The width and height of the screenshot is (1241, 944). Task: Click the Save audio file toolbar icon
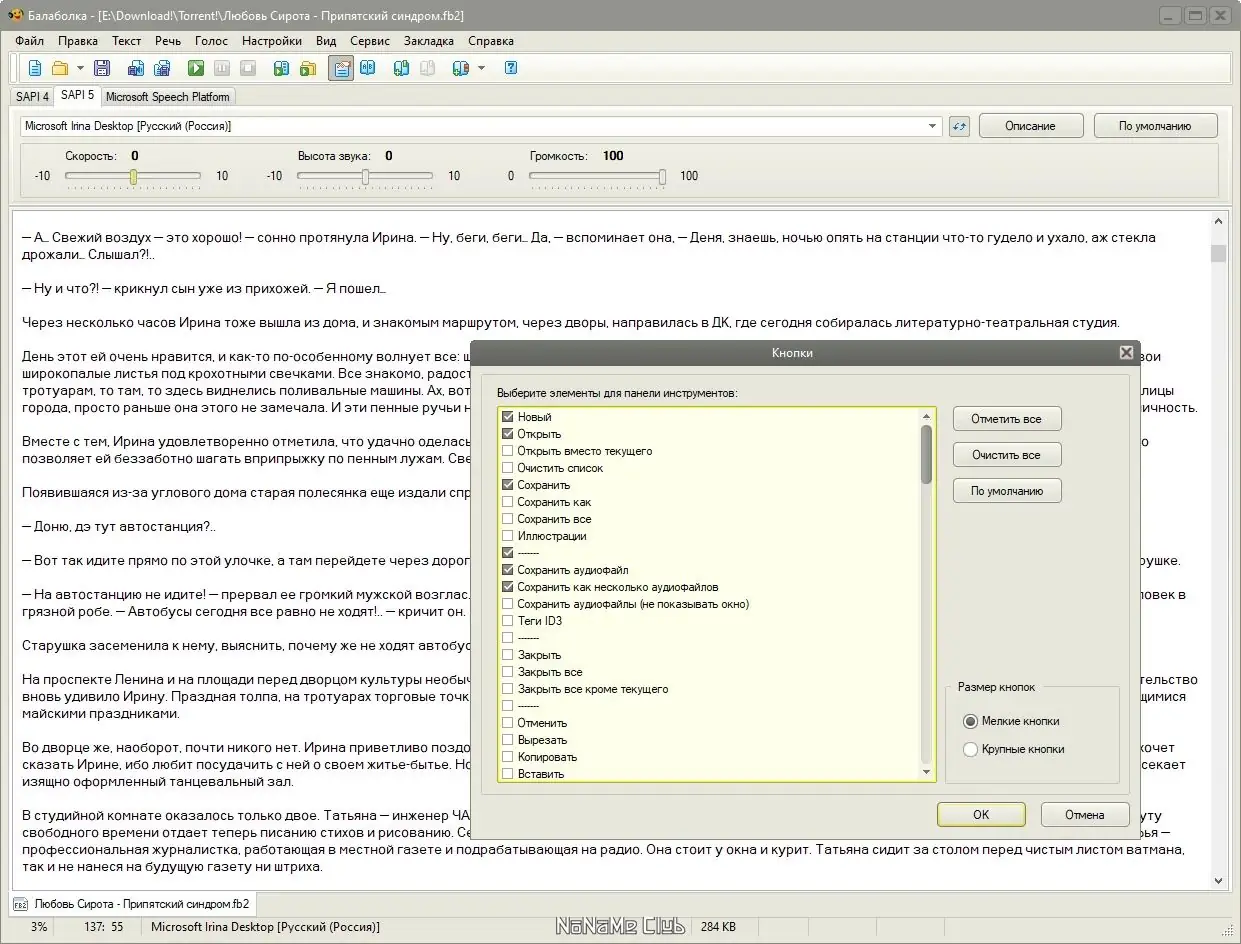[135, 68]
